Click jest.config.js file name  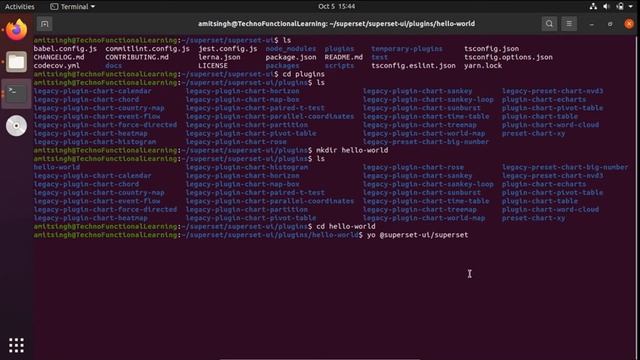[228, 49]
